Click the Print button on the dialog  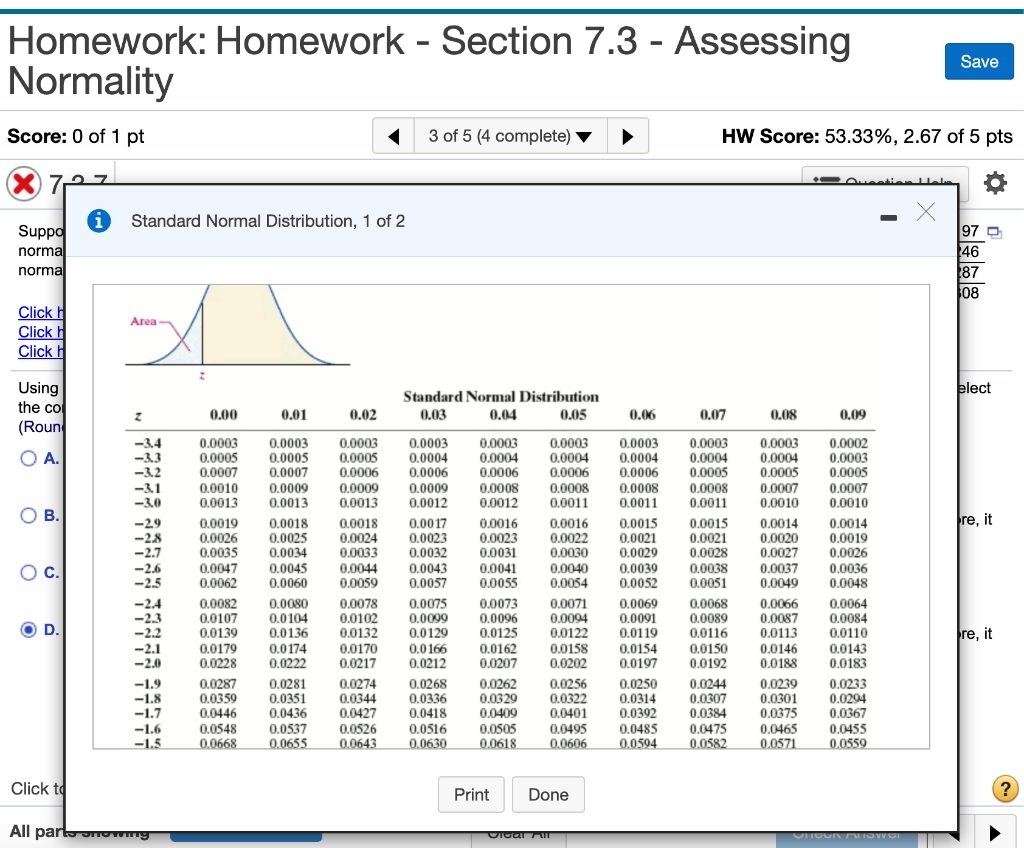[471, 795]
